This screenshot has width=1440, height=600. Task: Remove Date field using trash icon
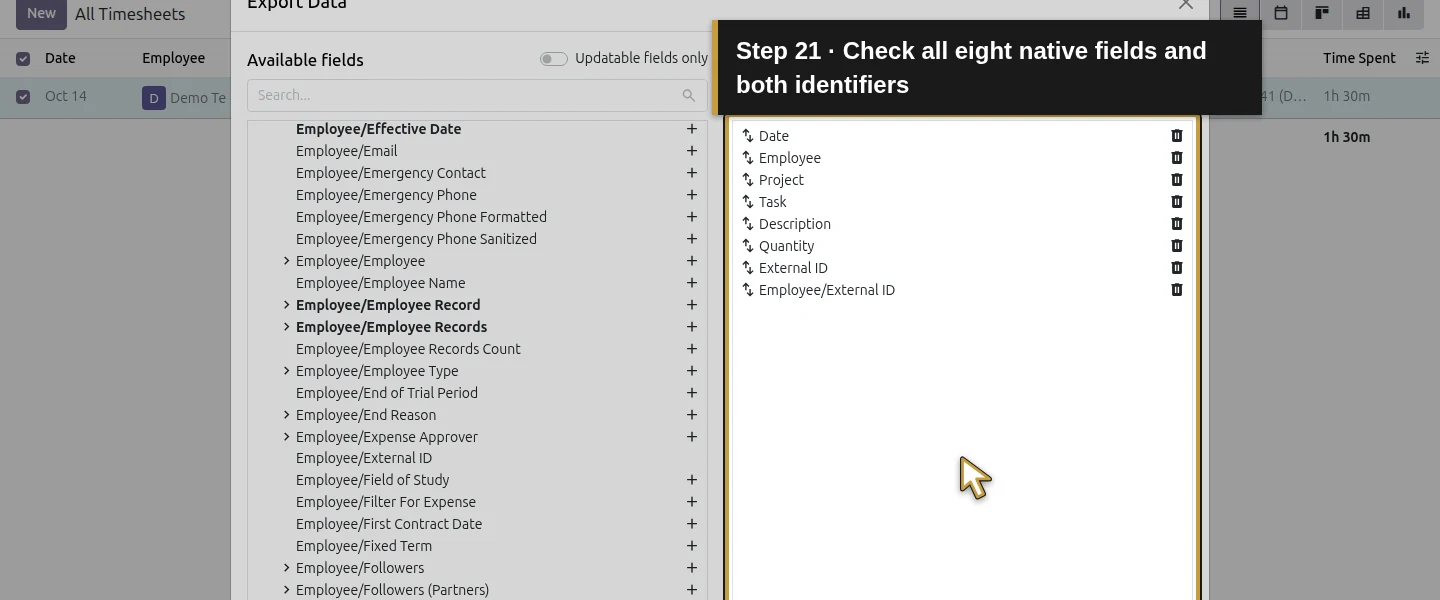[x=1177, y=136]
